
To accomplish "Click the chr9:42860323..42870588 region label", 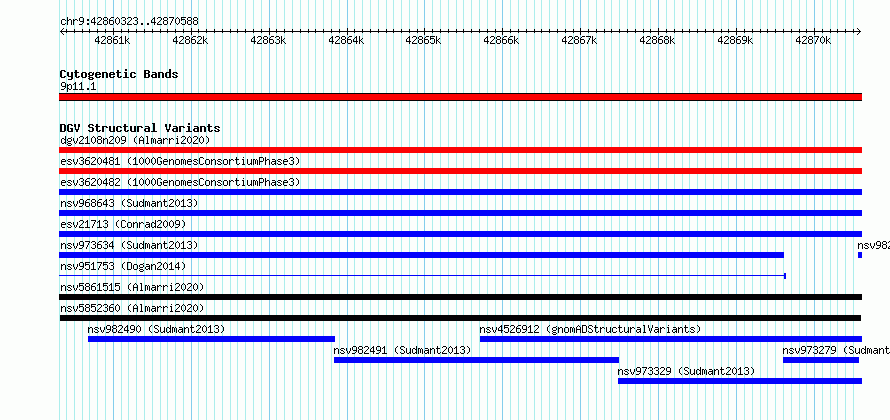I will pos(129,22).
